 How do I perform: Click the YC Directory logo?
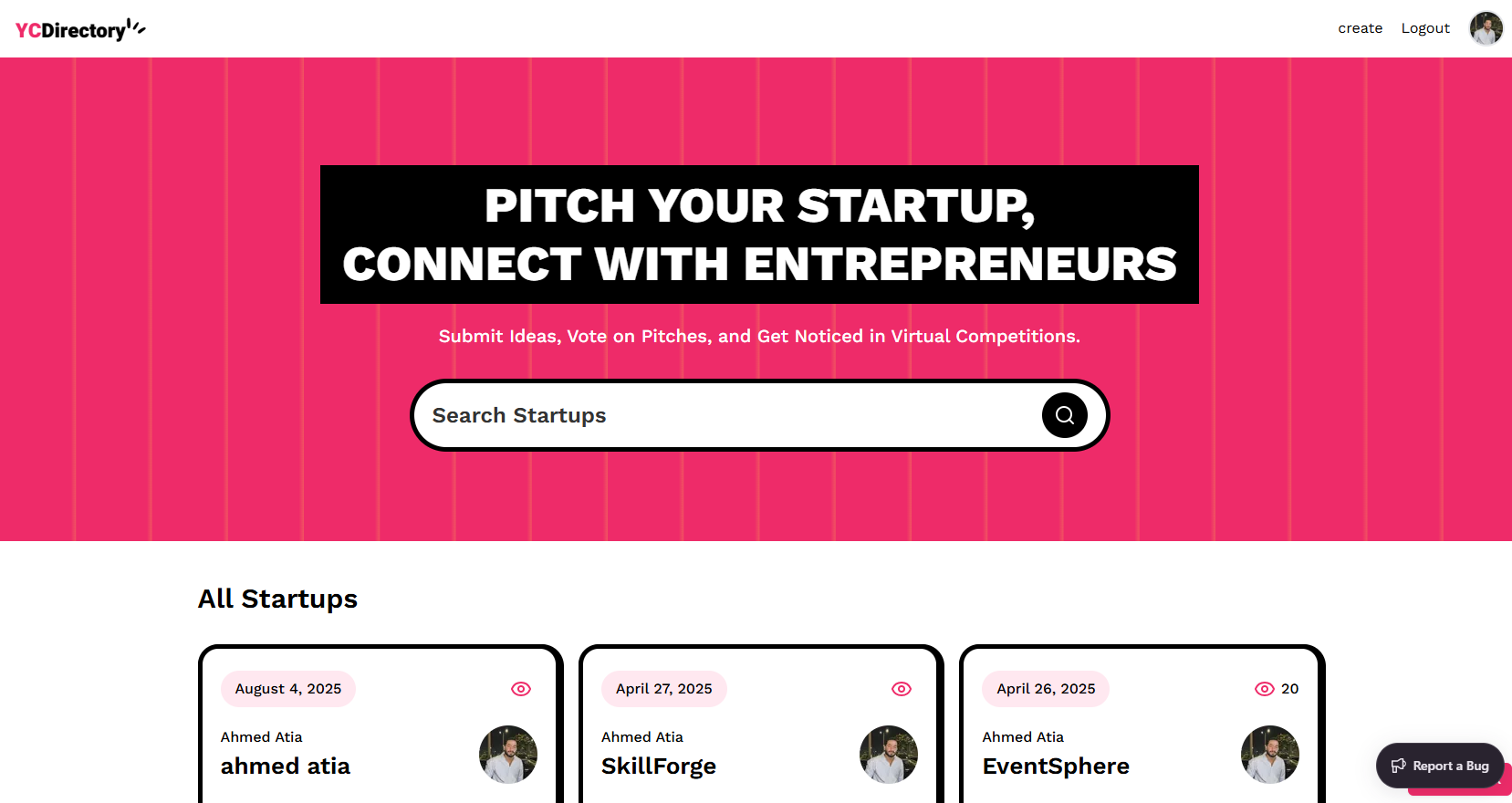[80, 29]
